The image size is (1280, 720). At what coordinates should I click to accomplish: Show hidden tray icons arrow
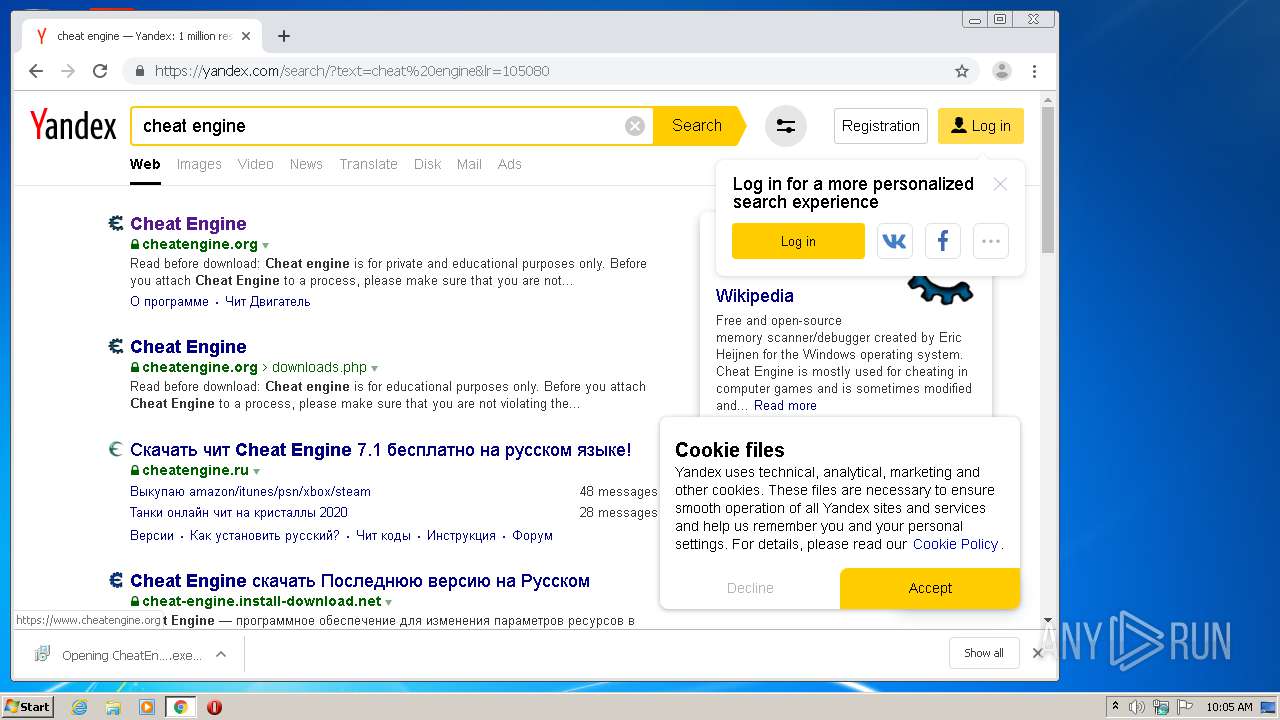[1115, 707]
